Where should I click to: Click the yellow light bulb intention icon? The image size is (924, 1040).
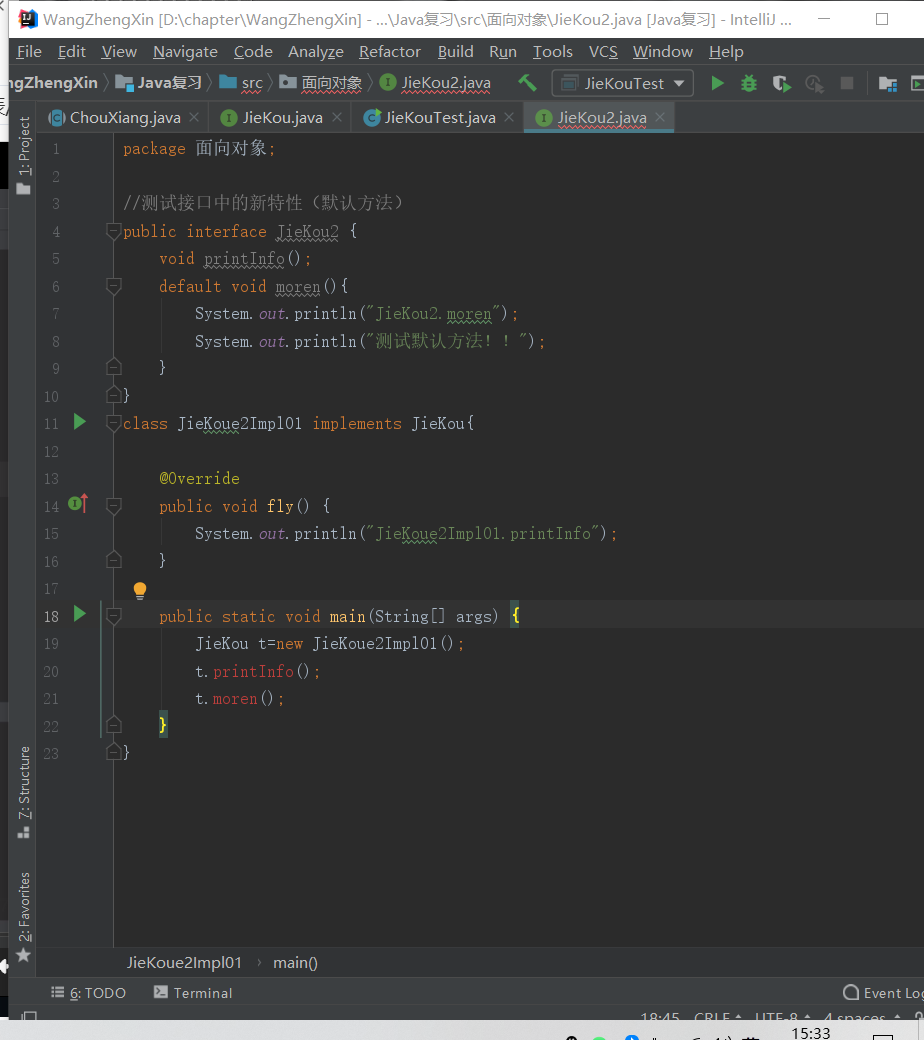pos(139,590)
